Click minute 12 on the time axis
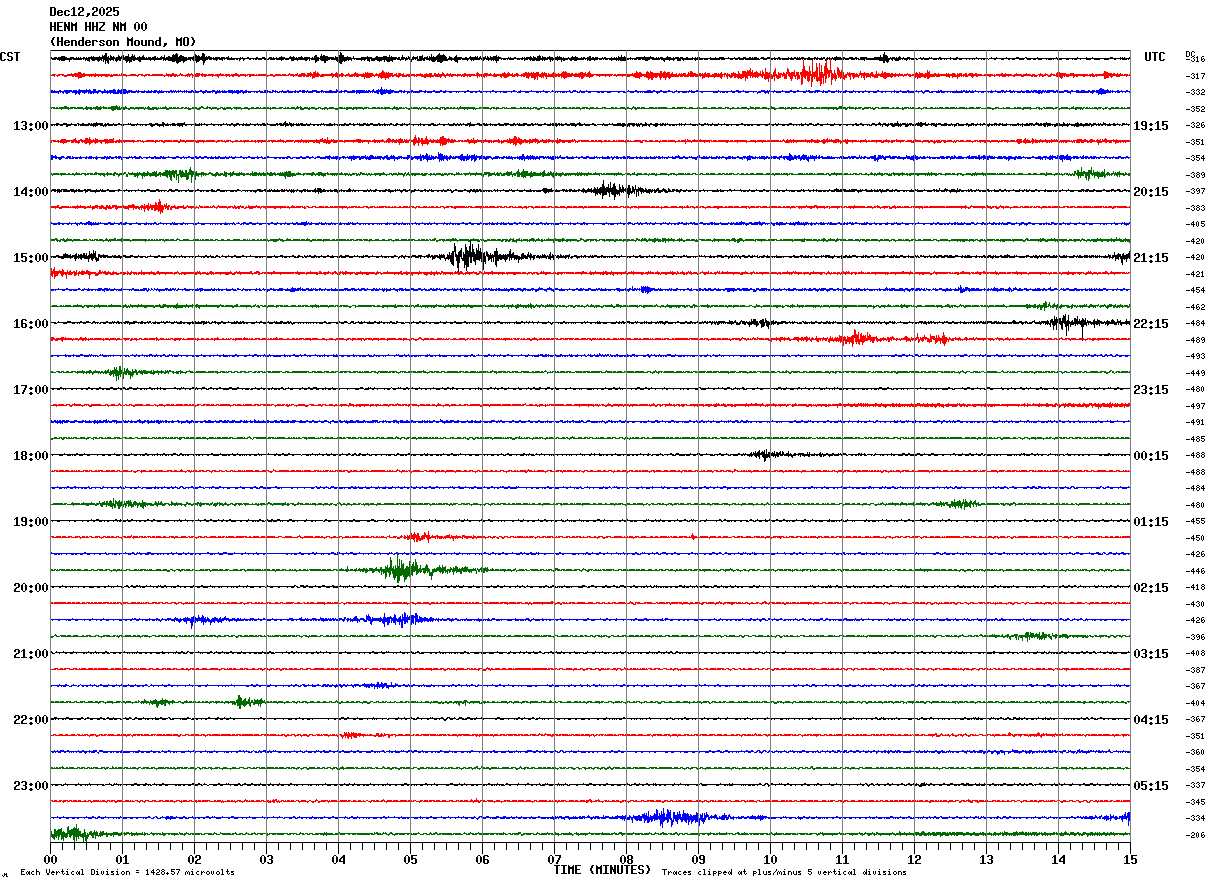The height and width of the screenshot is (886, 1210). pyautogui.click(x=914, y=859)
